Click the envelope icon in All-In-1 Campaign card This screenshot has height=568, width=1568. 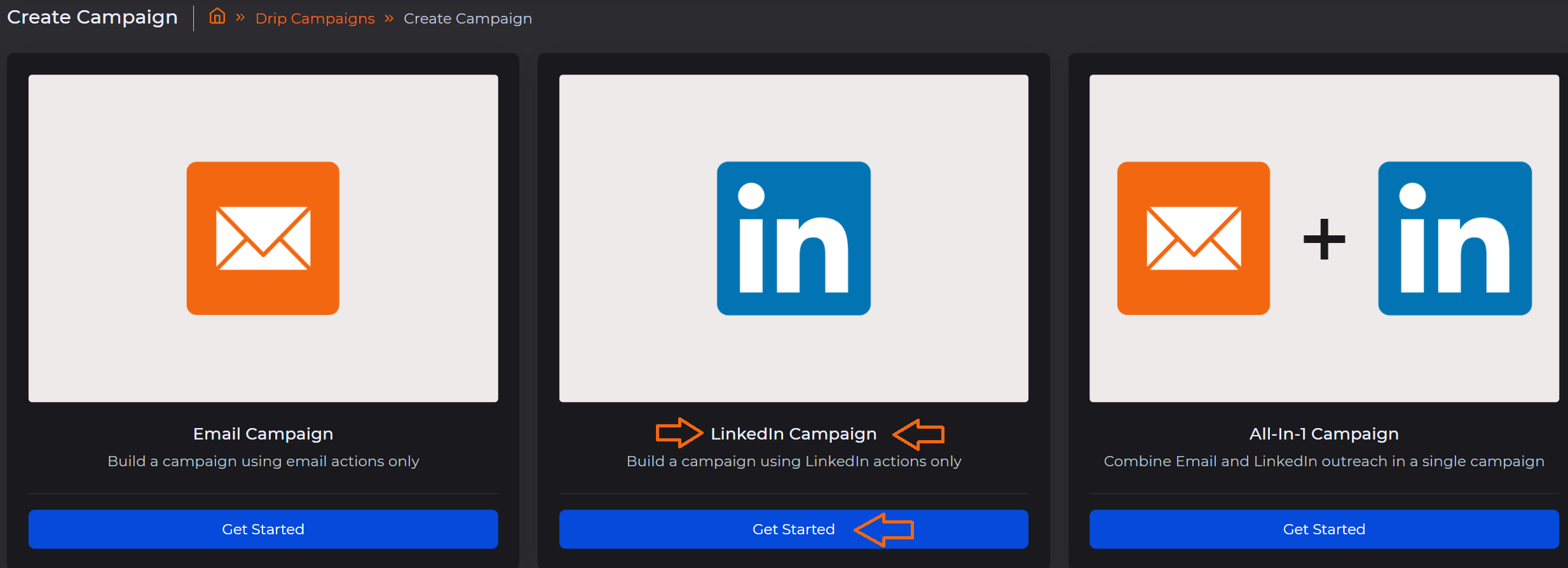pos(1194,238)
